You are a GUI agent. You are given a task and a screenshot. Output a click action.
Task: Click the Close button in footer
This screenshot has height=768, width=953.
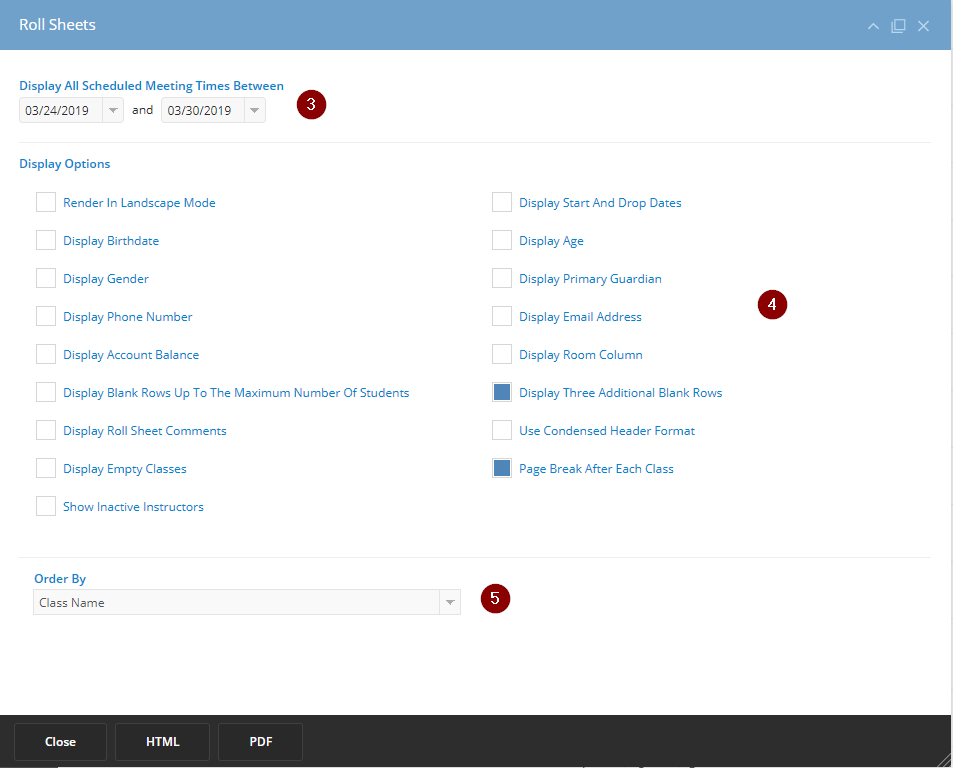pyautogui.click(x=60, y=742)
